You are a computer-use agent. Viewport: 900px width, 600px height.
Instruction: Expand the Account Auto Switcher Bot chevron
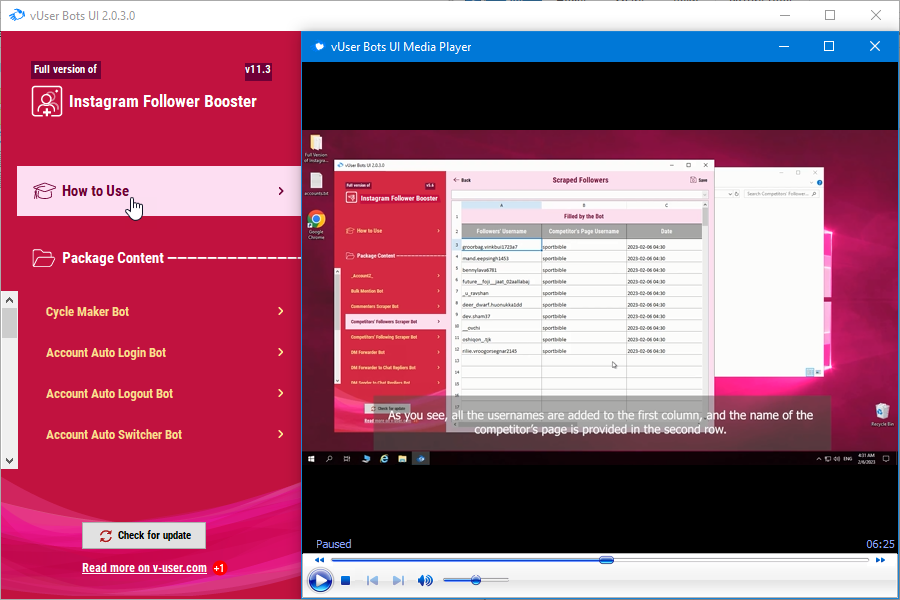click(x=281, y=434)
